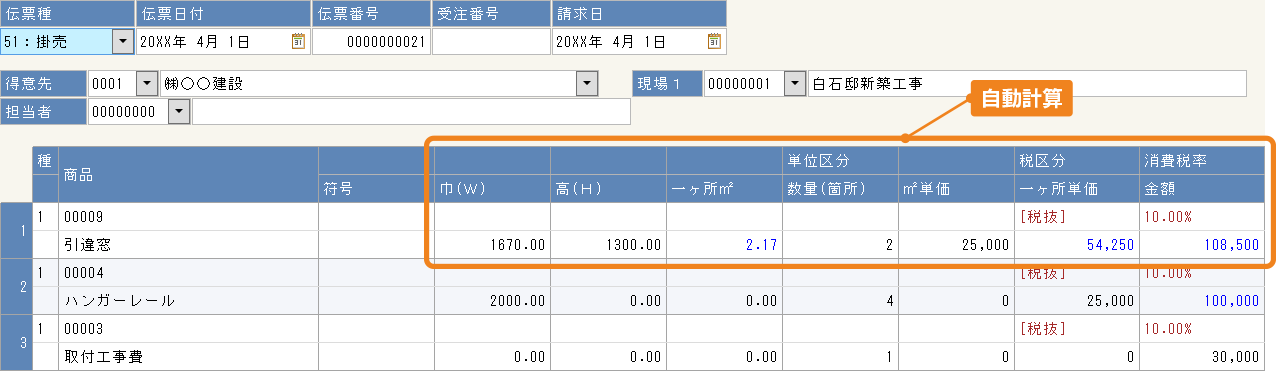Click amount cell 30,000

[x=1202, y=356]
